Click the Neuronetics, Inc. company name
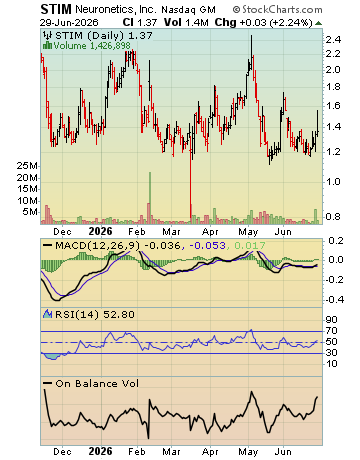 116,9
